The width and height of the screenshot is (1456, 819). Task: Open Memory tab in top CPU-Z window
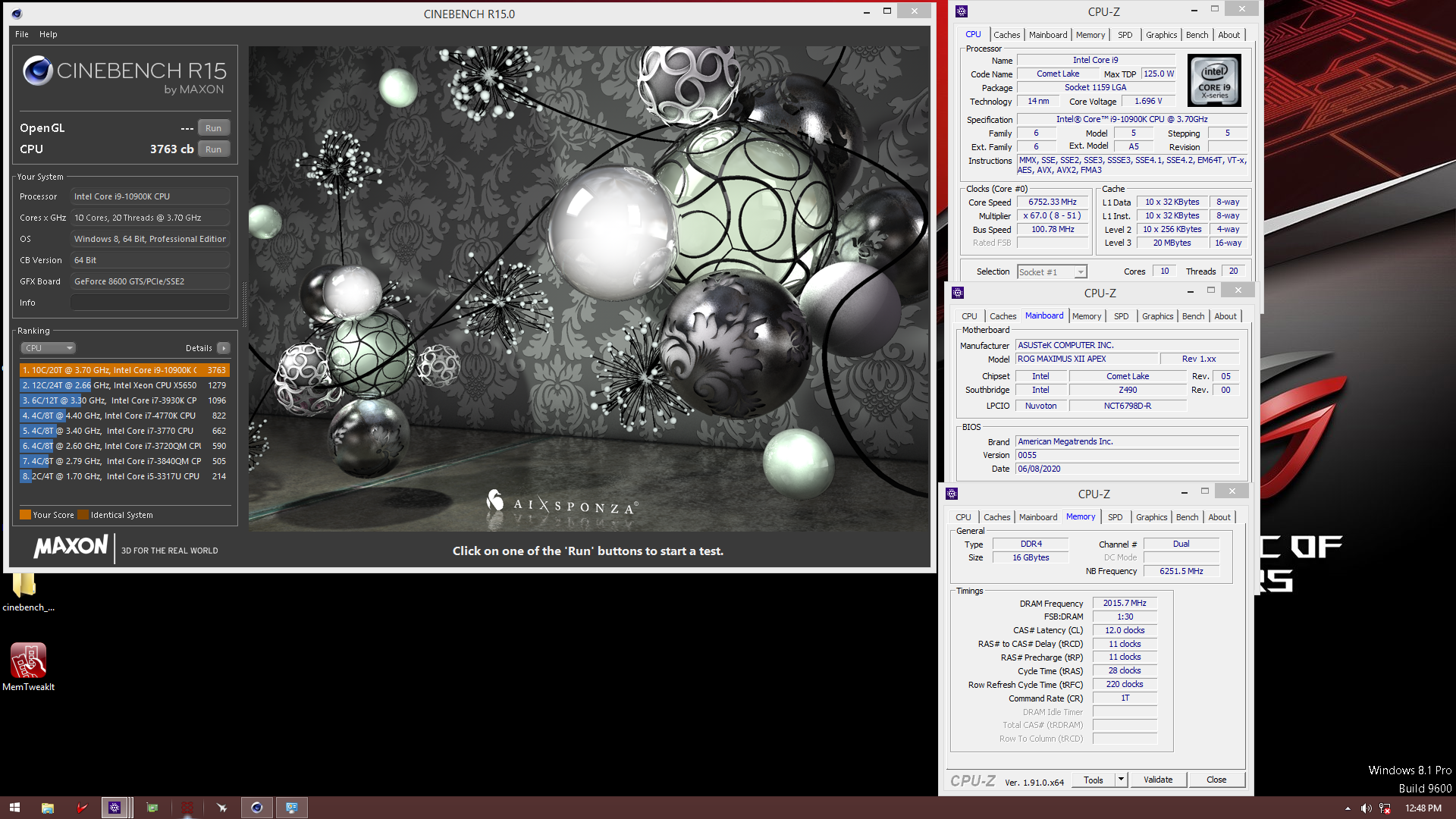tap(1090, 35)
